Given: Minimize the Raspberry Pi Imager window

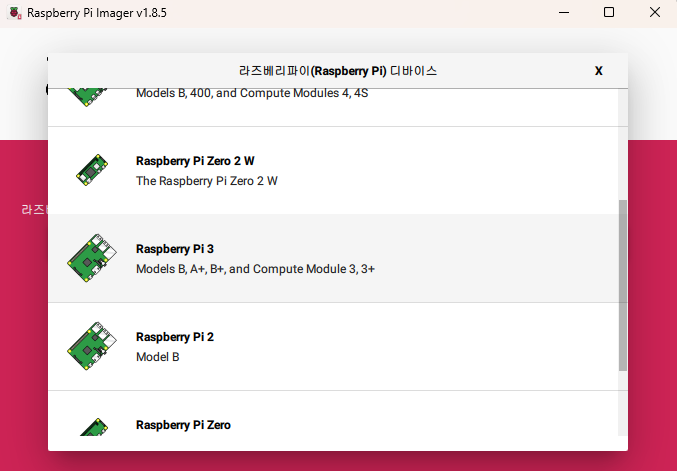Looking at the screenshot, I should [564, 13].
